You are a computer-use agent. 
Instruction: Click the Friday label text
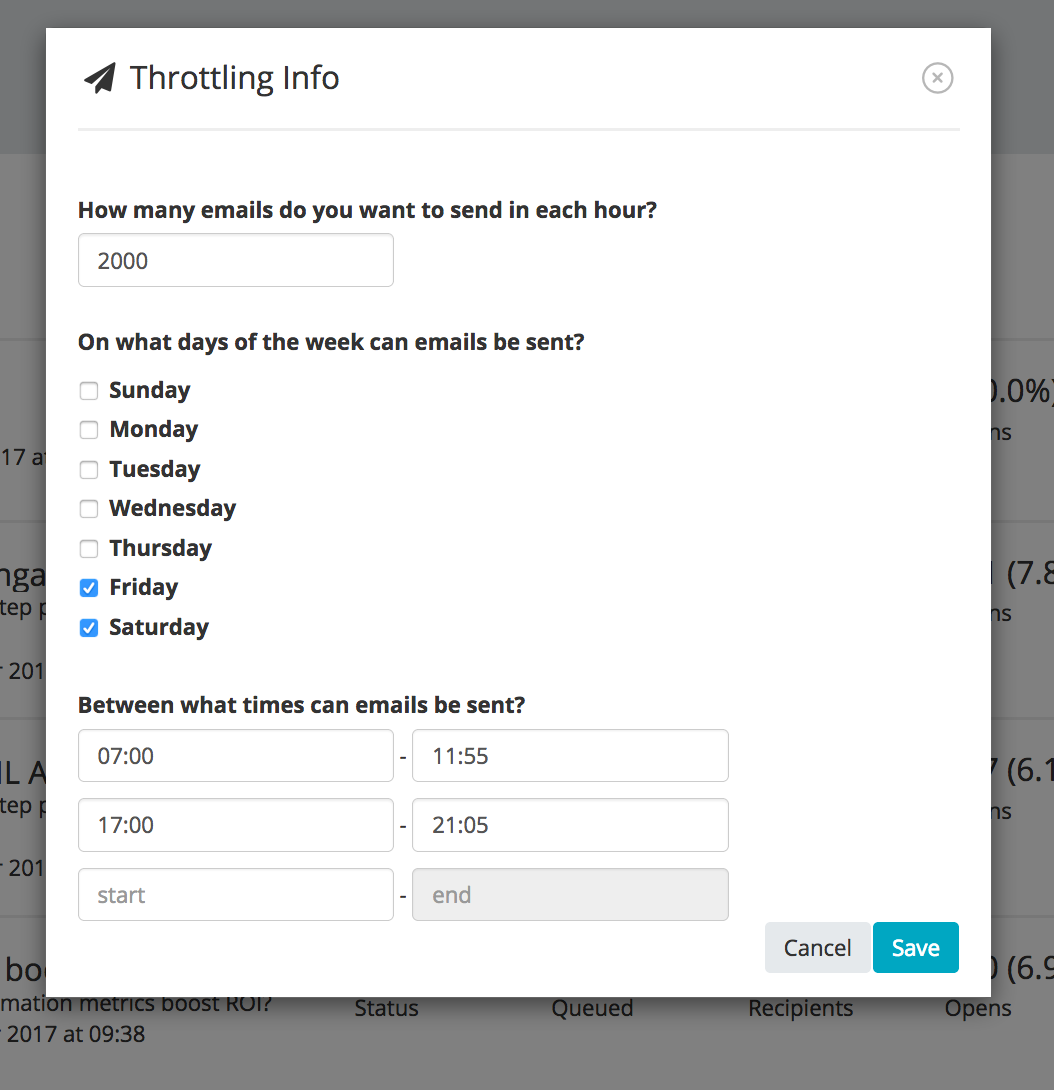pos(144,587)
